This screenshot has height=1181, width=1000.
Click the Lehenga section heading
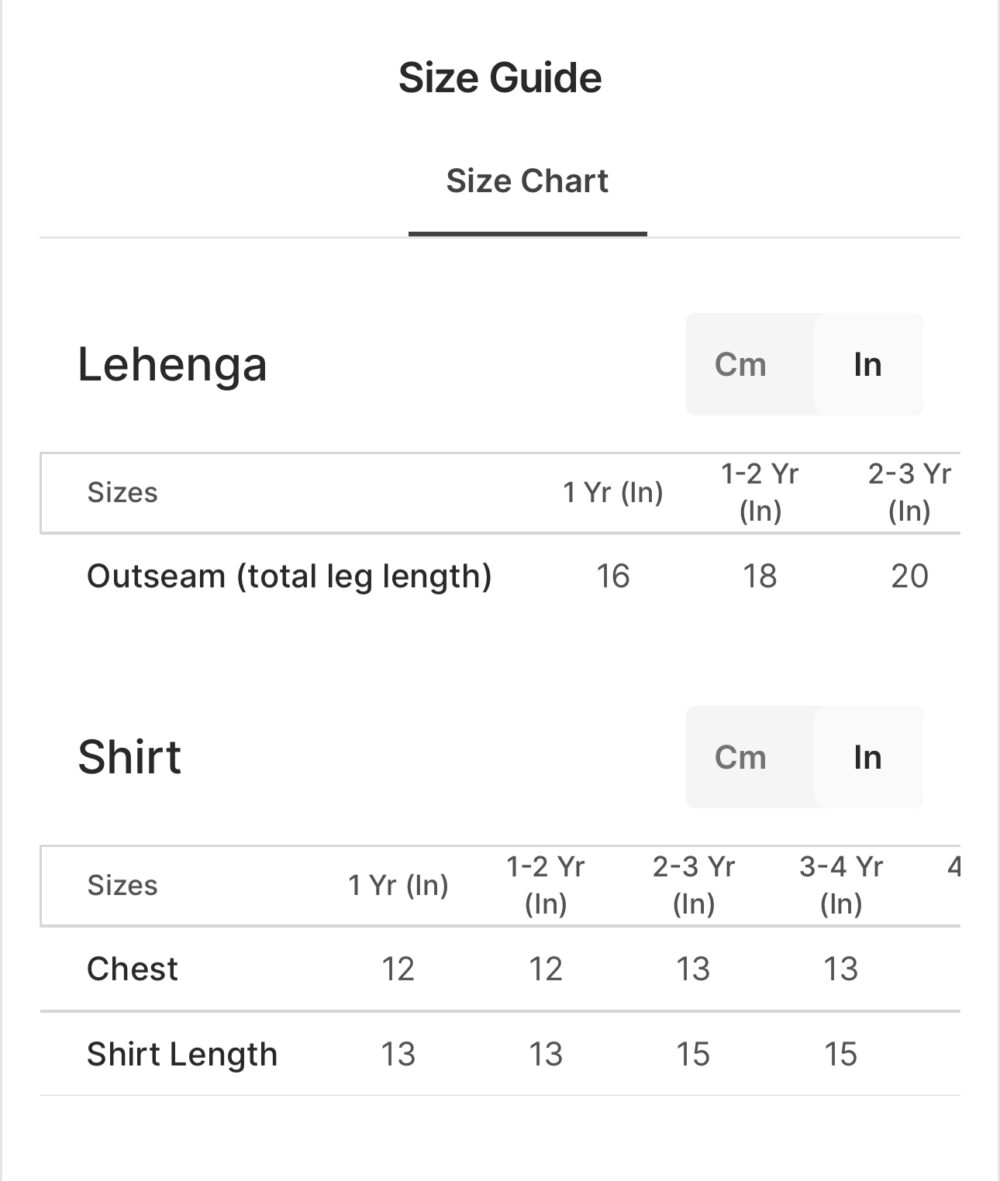[x=172, y=365]
